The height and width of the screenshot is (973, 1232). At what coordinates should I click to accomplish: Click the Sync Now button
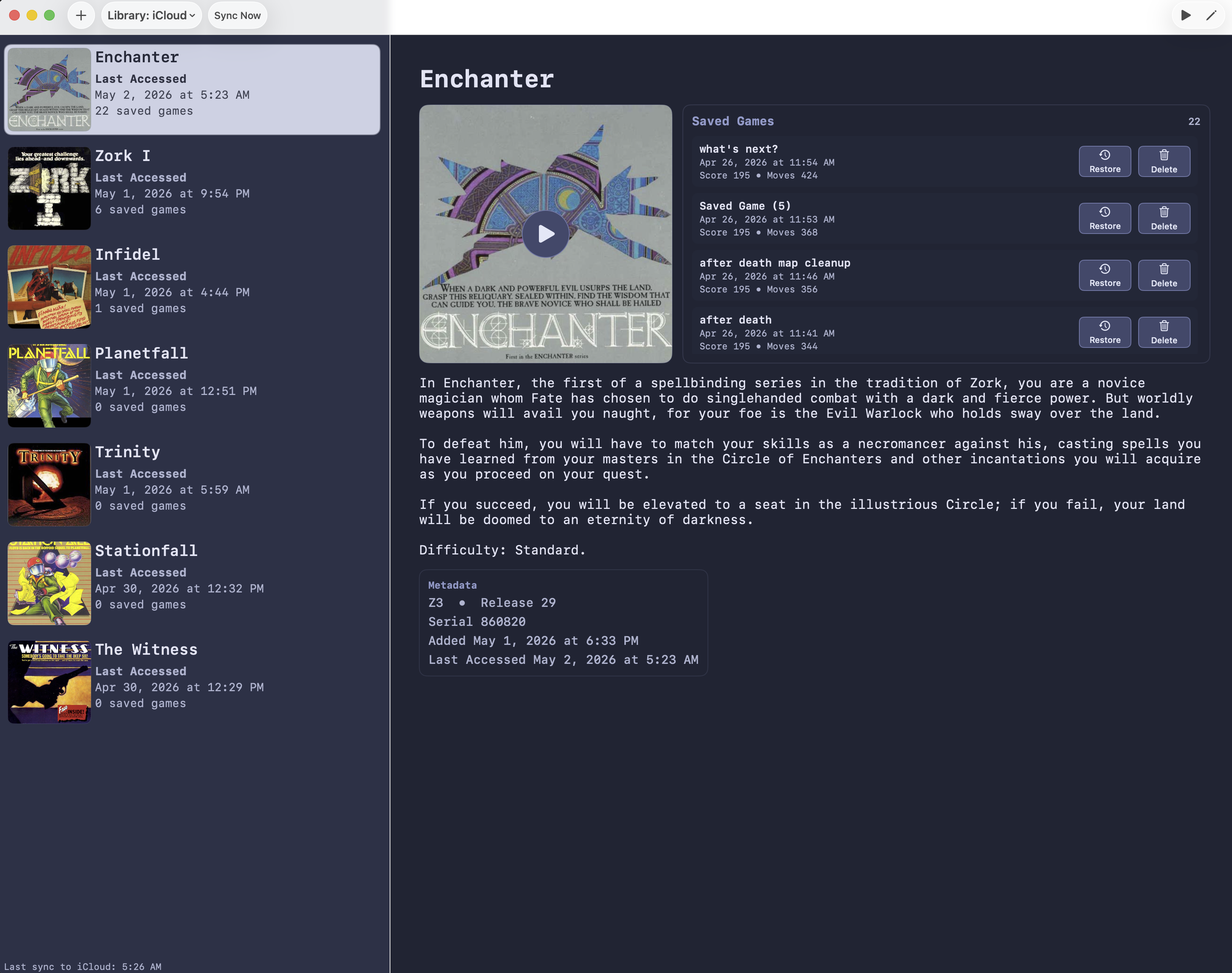[x=237, y=15]
